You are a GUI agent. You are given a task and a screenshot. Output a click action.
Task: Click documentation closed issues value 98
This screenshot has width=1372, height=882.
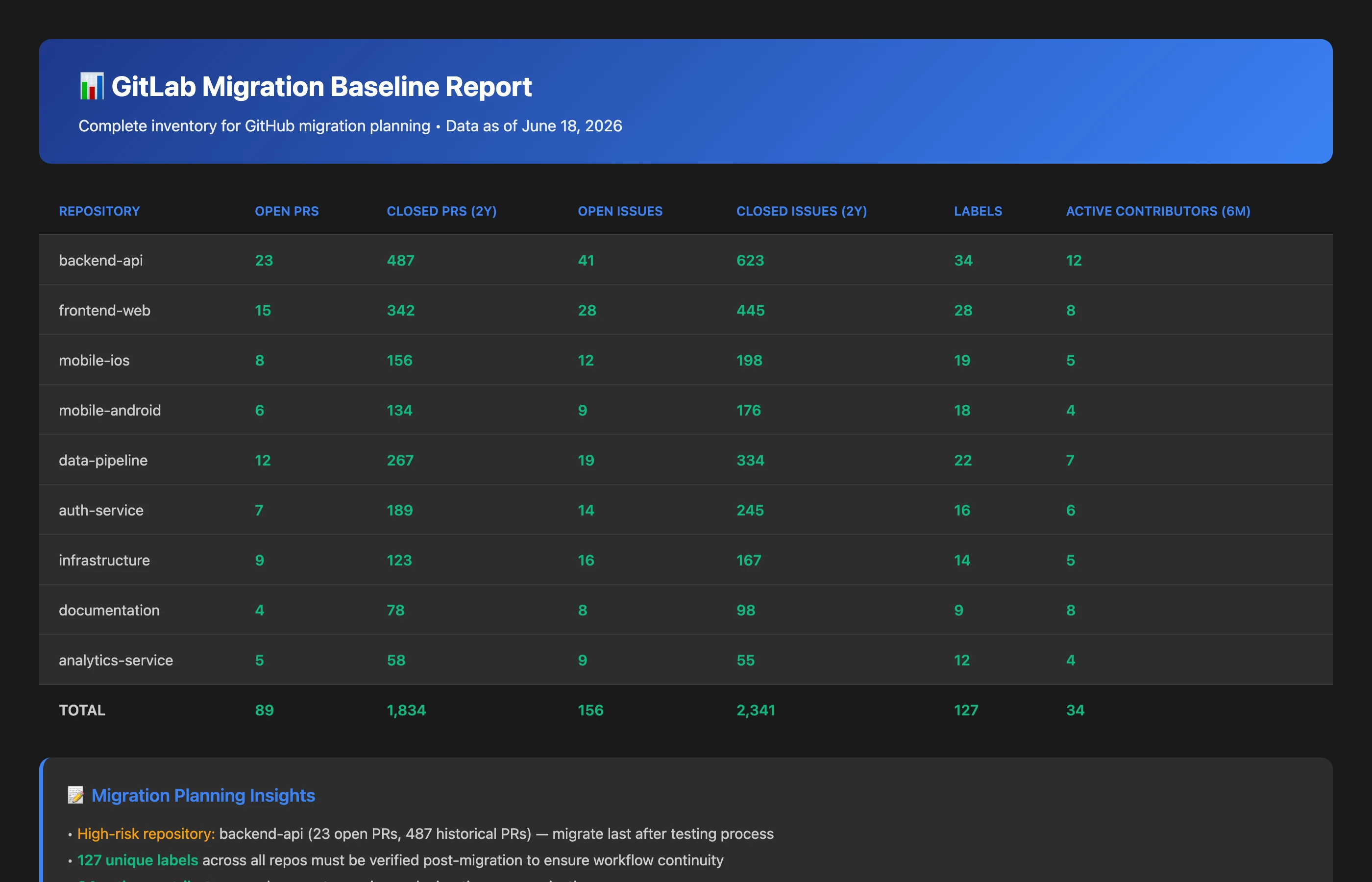tap(746, 610)
